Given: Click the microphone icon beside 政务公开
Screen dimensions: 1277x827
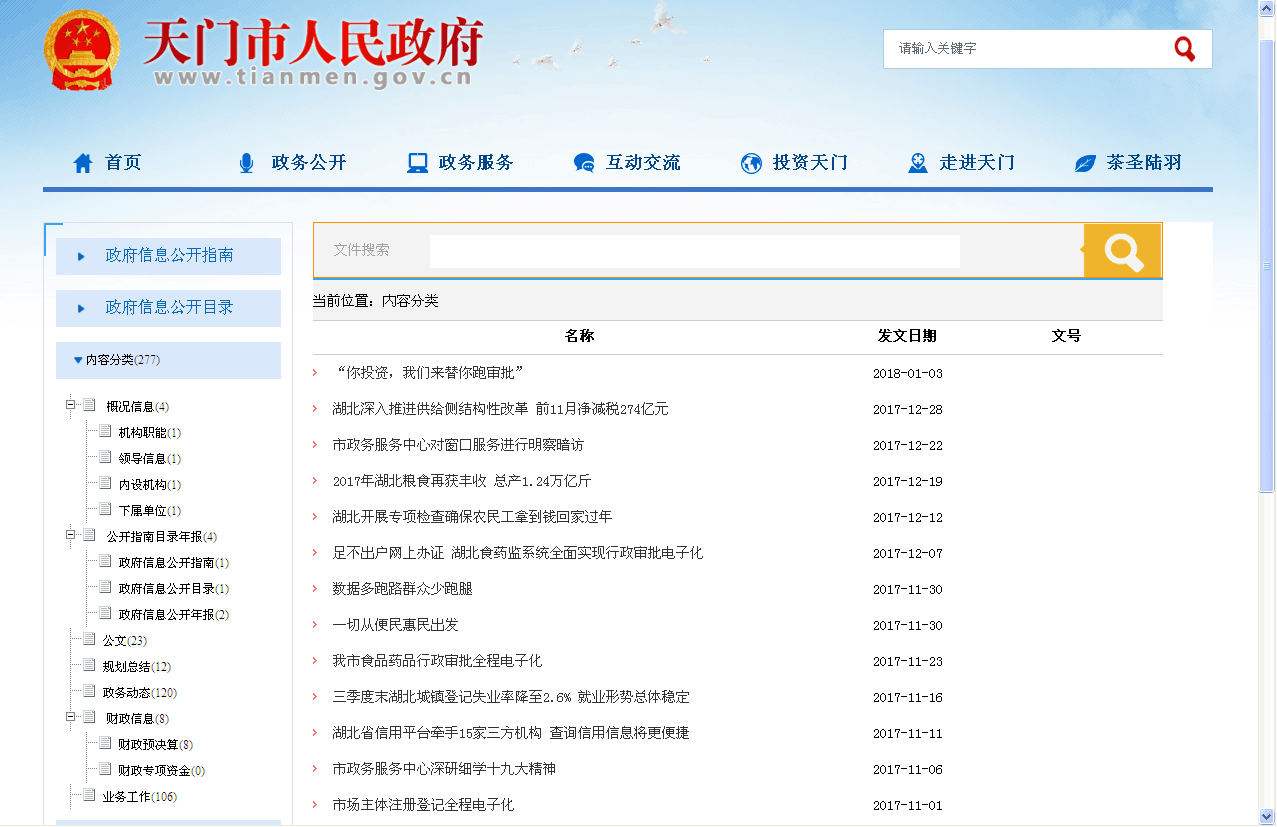Looking at the screenshot, I should [246, 163].
